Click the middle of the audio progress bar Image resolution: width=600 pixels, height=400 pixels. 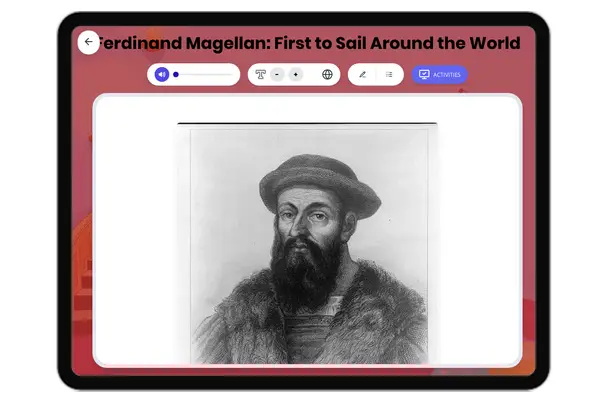[x=204, y=74]
